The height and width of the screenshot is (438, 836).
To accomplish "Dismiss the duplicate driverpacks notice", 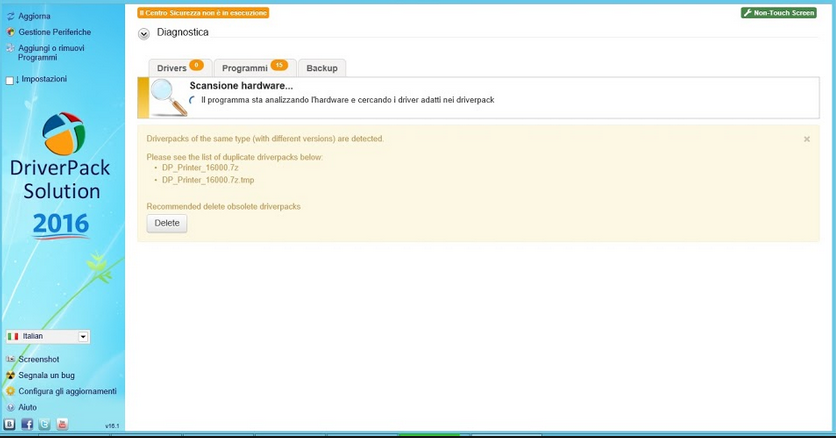I will pyautogui.click(x=807, y=139).
